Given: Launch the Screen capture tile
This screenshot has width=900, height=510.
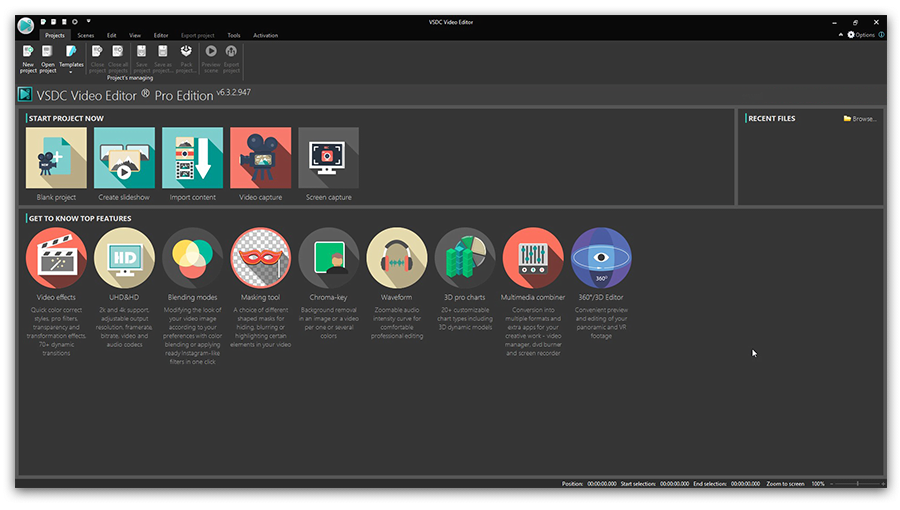Looking at the screenshot, I should point(328,158).
